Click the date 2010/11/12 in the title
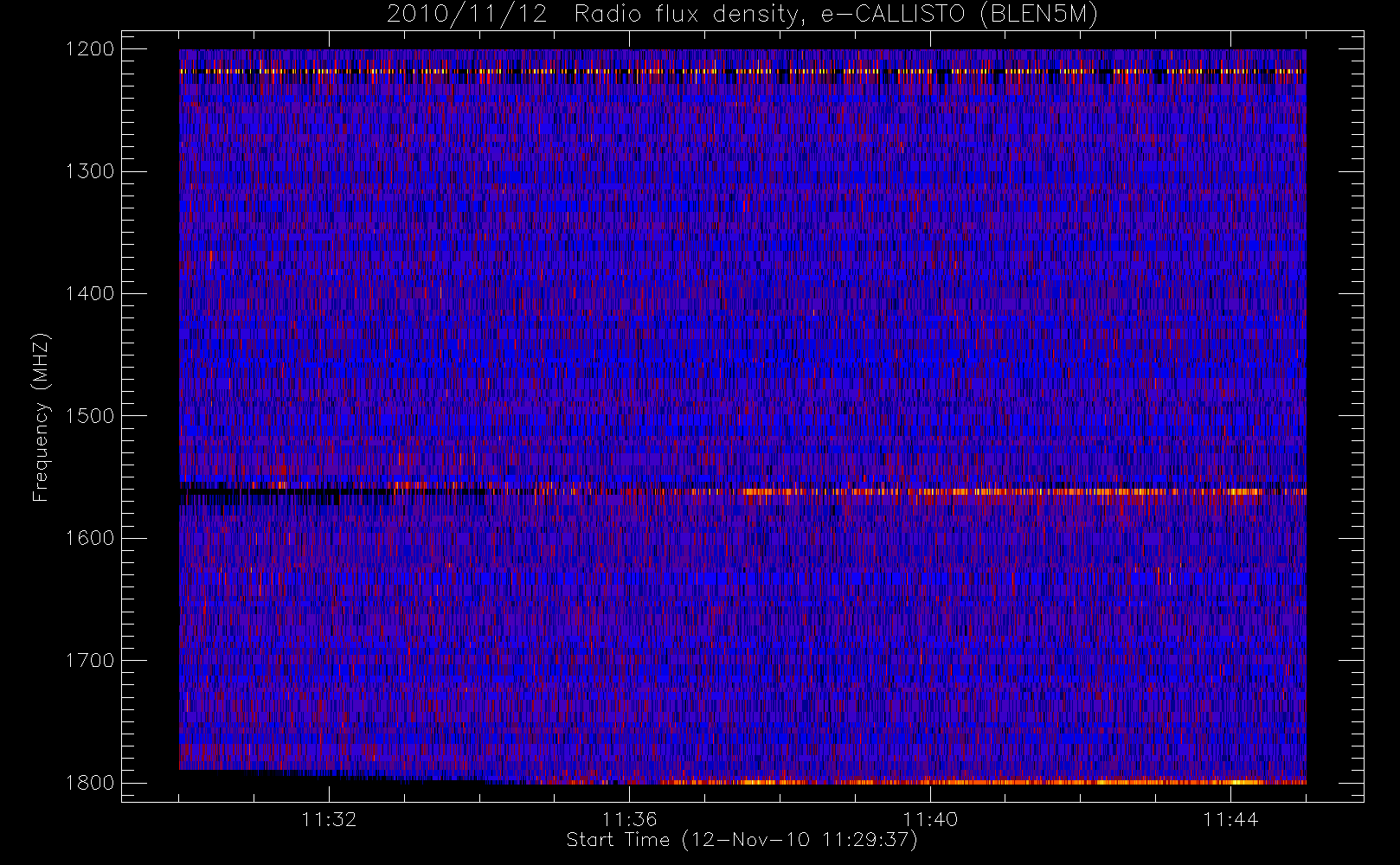Image resolution: width=1400 pixels, height=865 pixels. 466,15
